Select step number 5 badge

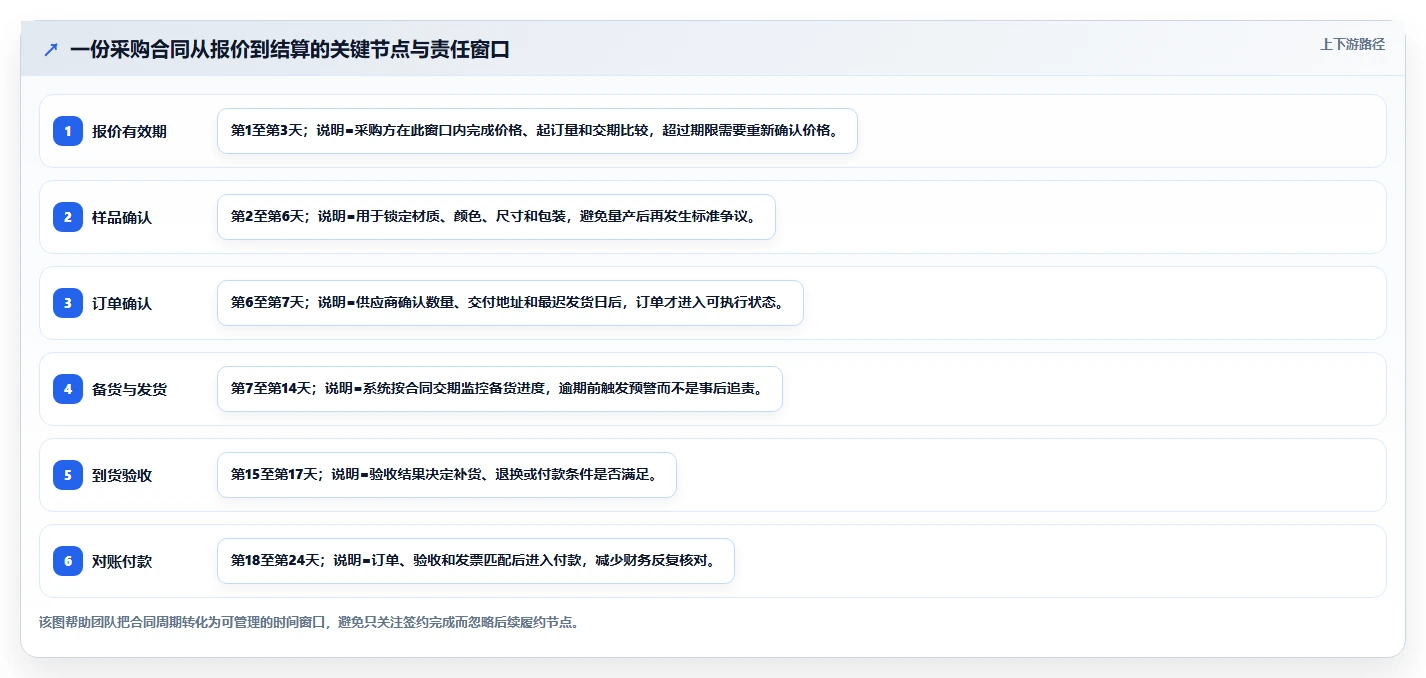pos(68,475)
